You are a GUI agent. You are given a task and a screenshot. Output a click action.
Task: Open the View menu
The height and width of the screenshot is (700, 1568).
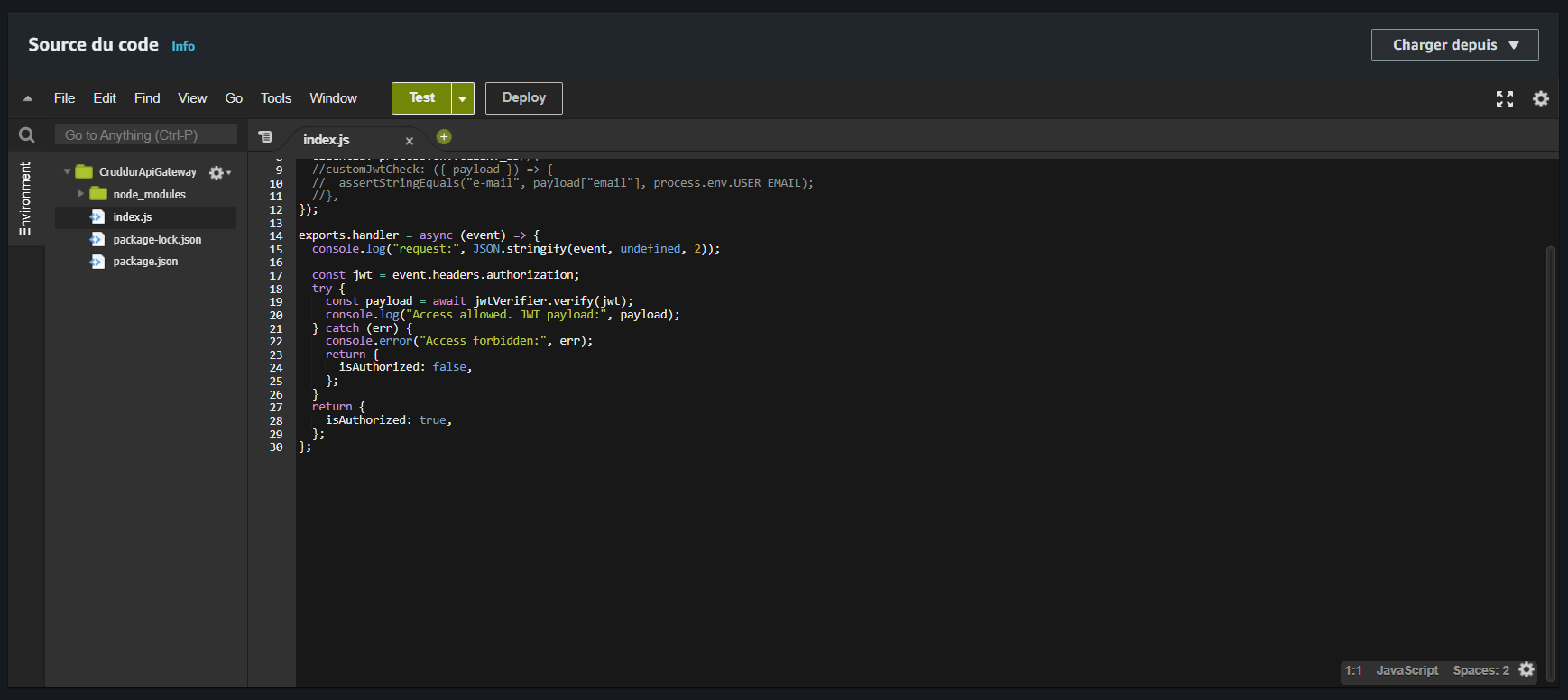click(192, 98)
